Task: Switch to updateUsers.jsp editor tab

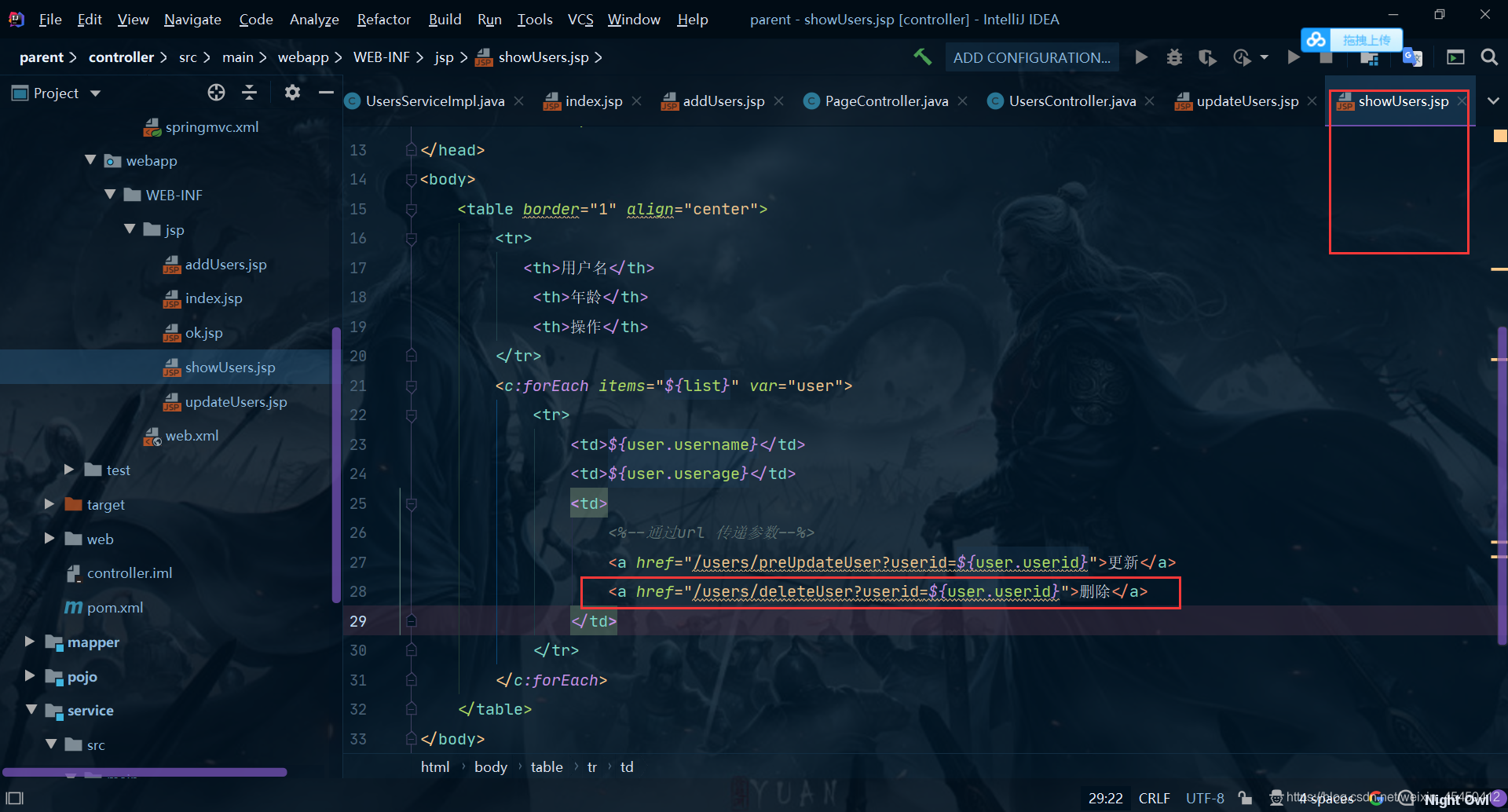Action: pyautogui.click(x=1246, y=101)
